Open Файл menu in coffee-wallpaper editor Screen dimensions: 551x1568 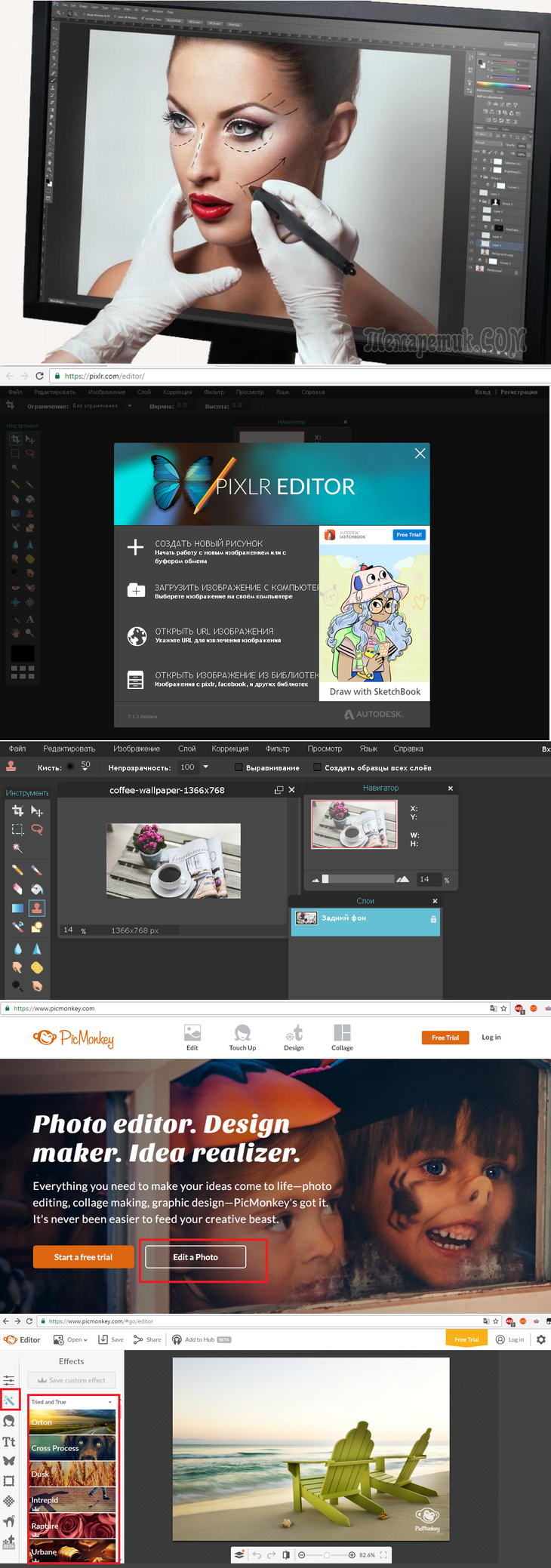pyautogui.click(x=17, y=749)
